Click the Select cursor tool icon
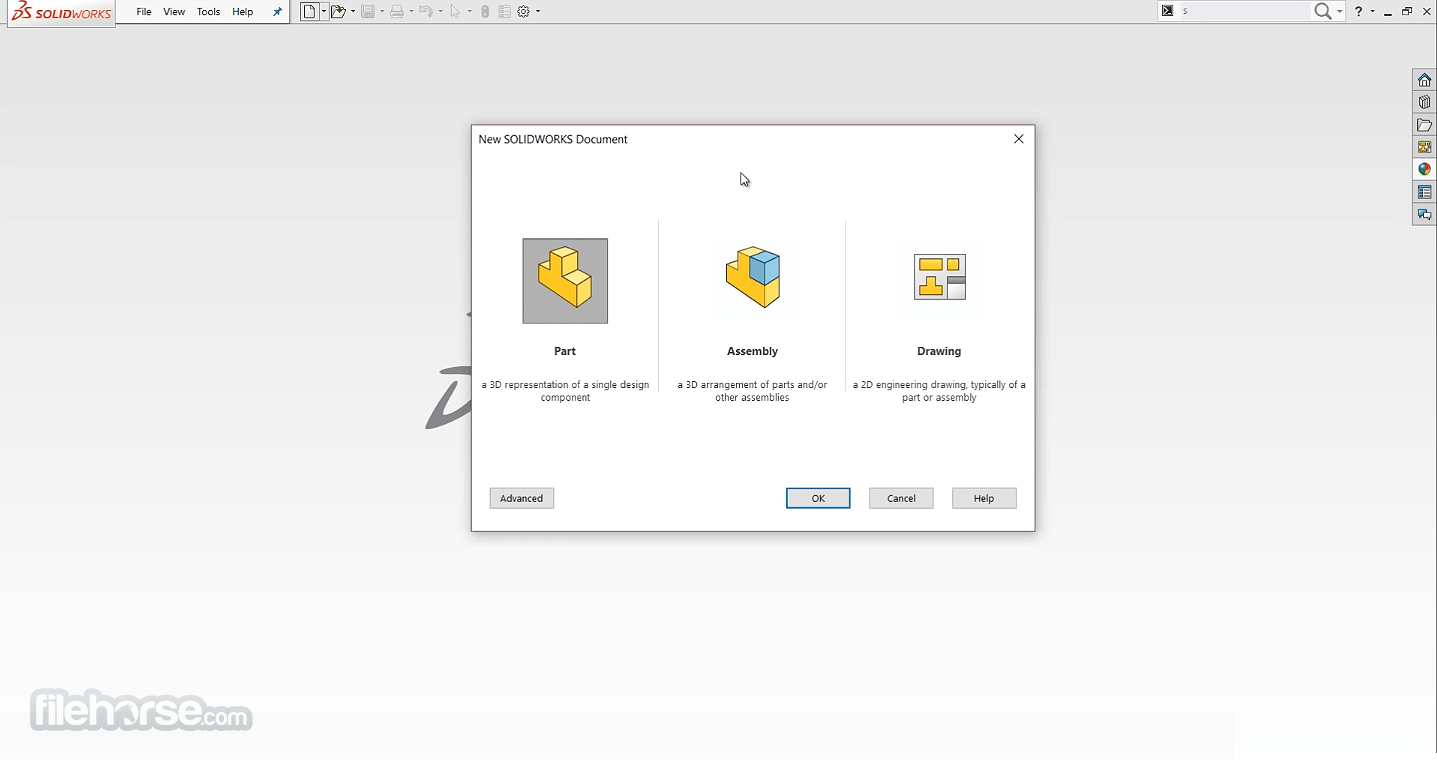This screenshot has width=1437, height=761. click(x=455, y=12)
